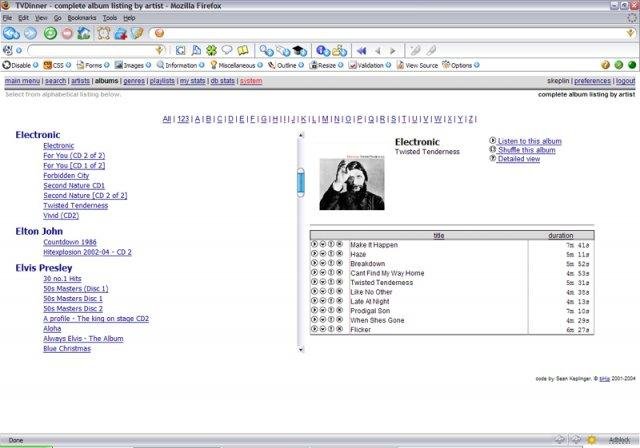Open the preferences link
The height and width of the screenshot is (448, 640).
[593, 81]
